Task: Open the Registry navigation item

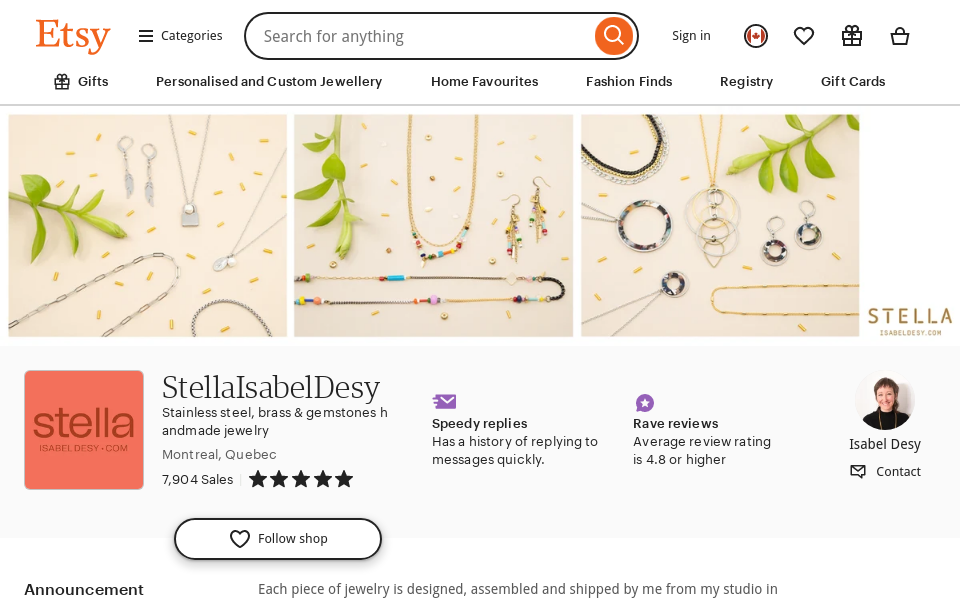Action: click(x=746, y=82)
